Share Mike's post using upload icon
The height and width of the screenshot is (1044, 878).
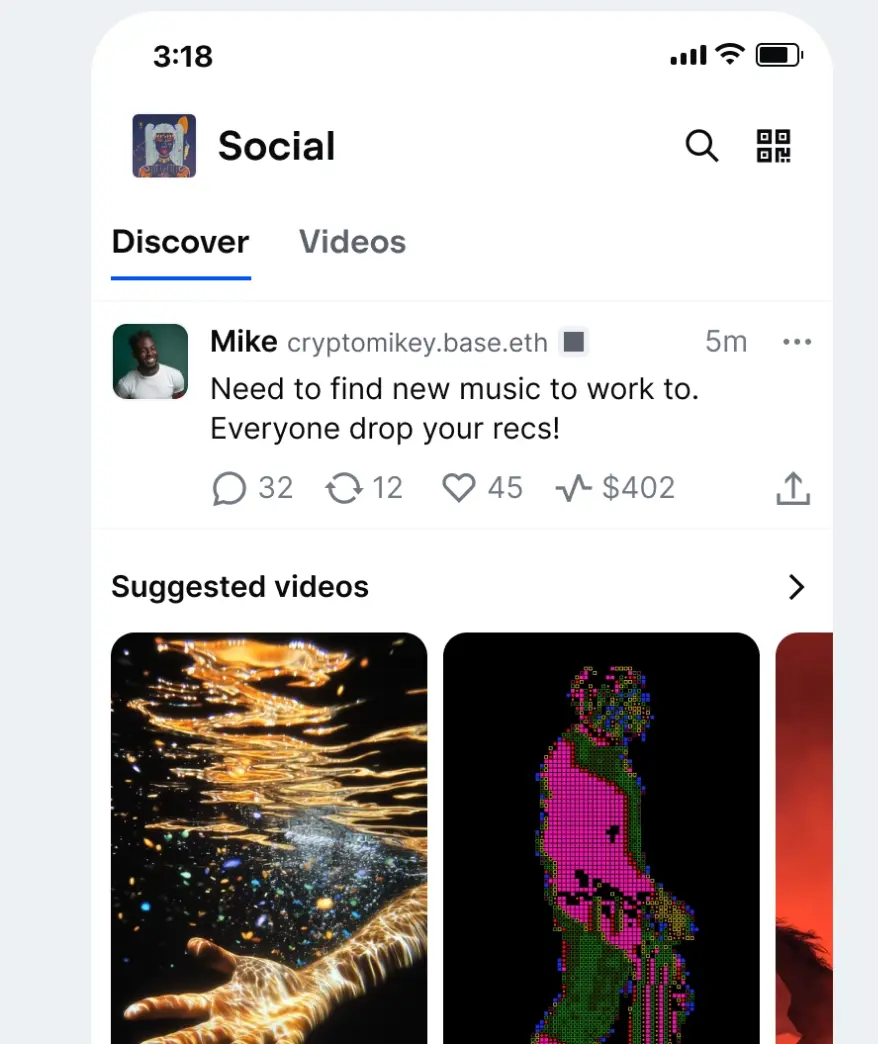pyautogui.click(x=793, y=488)
